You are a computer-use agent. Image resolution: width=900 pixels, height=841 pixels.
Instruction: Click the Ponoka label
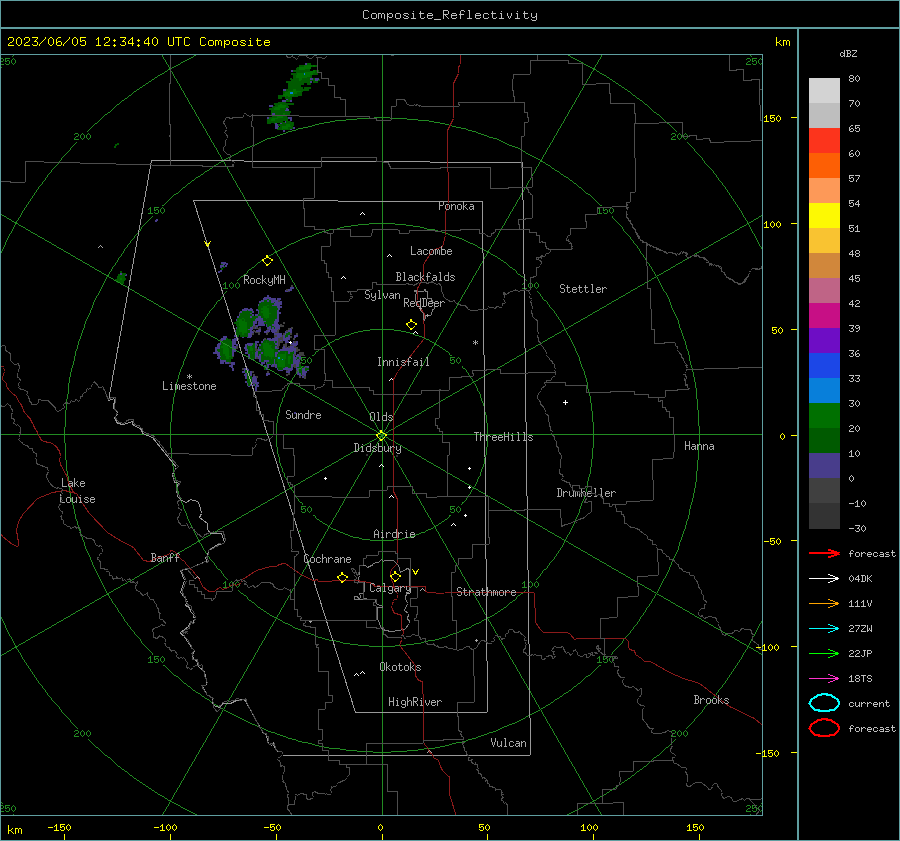click(456, 206)
